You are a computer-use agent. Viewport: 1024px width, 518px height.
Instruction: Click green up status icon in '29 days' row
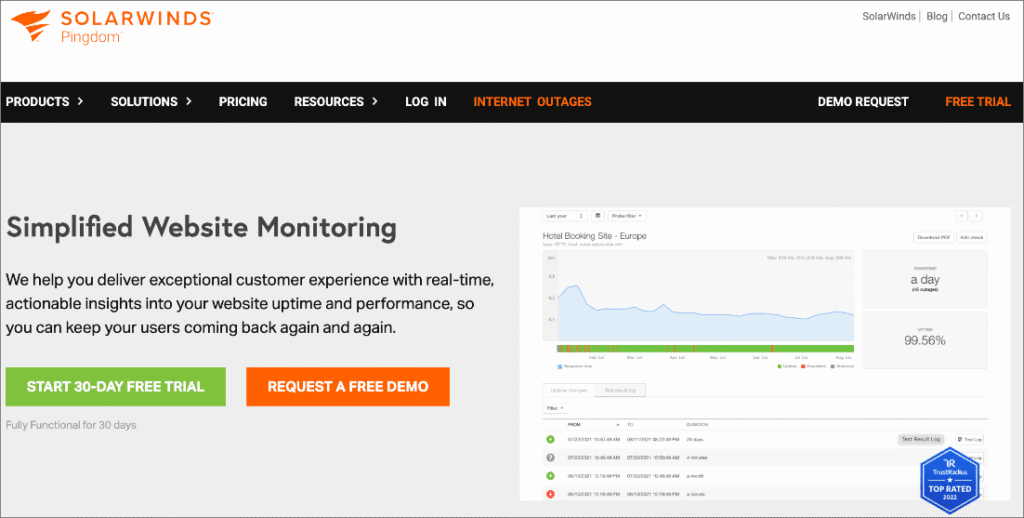551,440
